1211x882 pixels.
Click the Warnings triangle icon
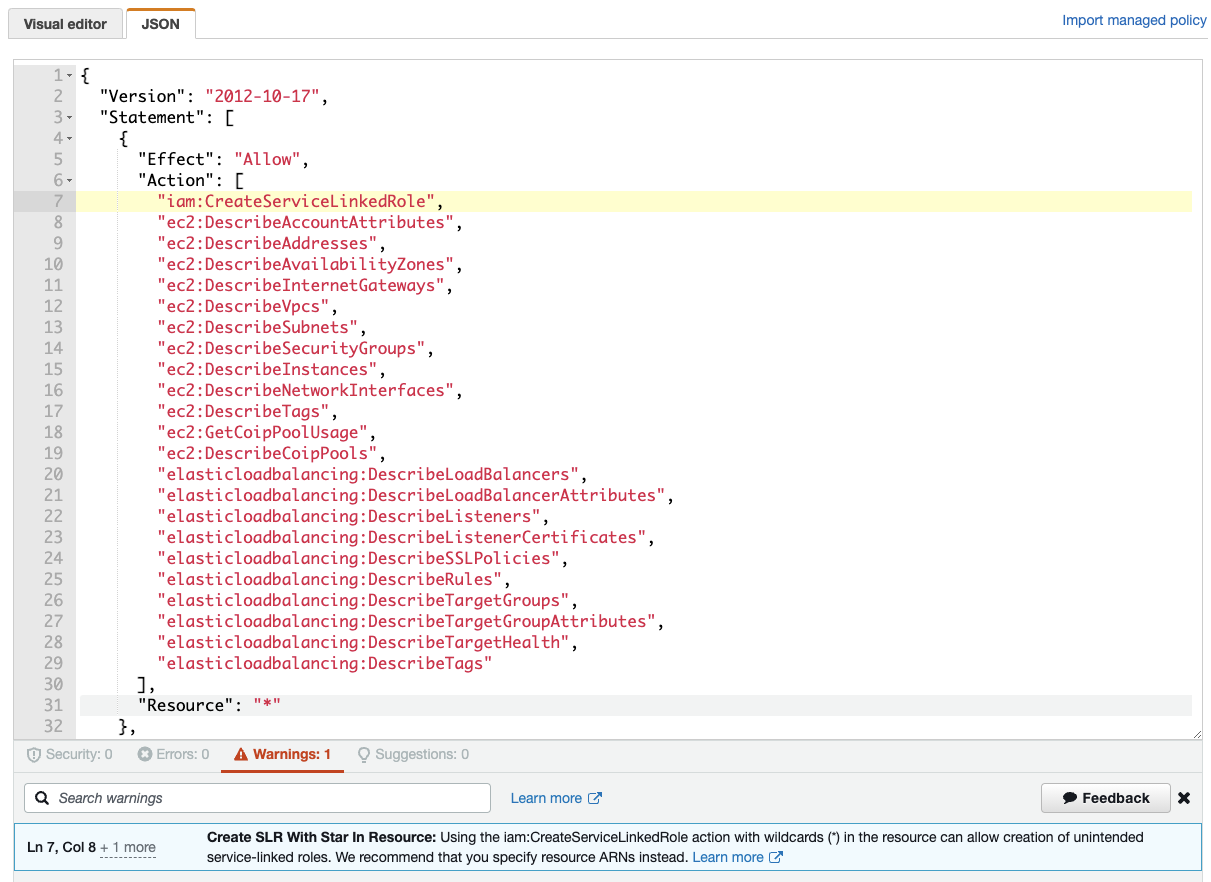coord(240,754)
